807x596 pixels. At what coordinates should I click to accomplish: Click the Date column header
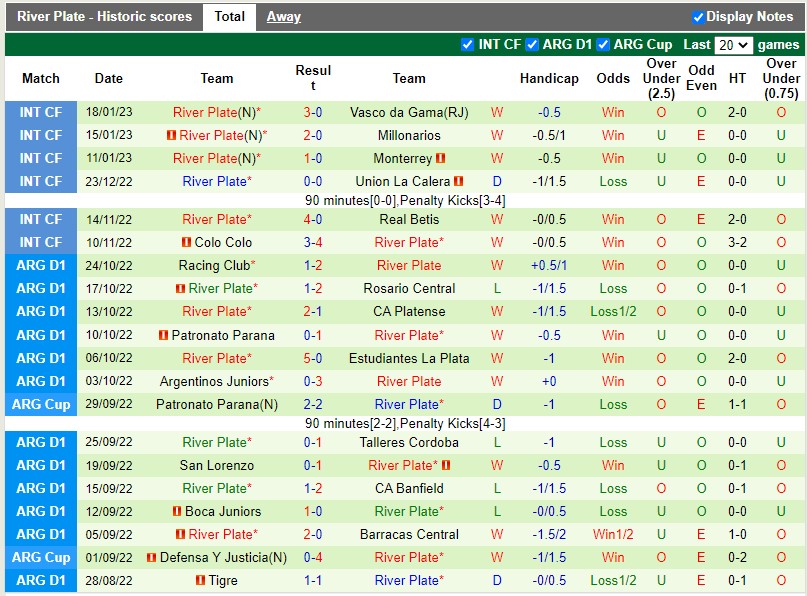point(109,78)
